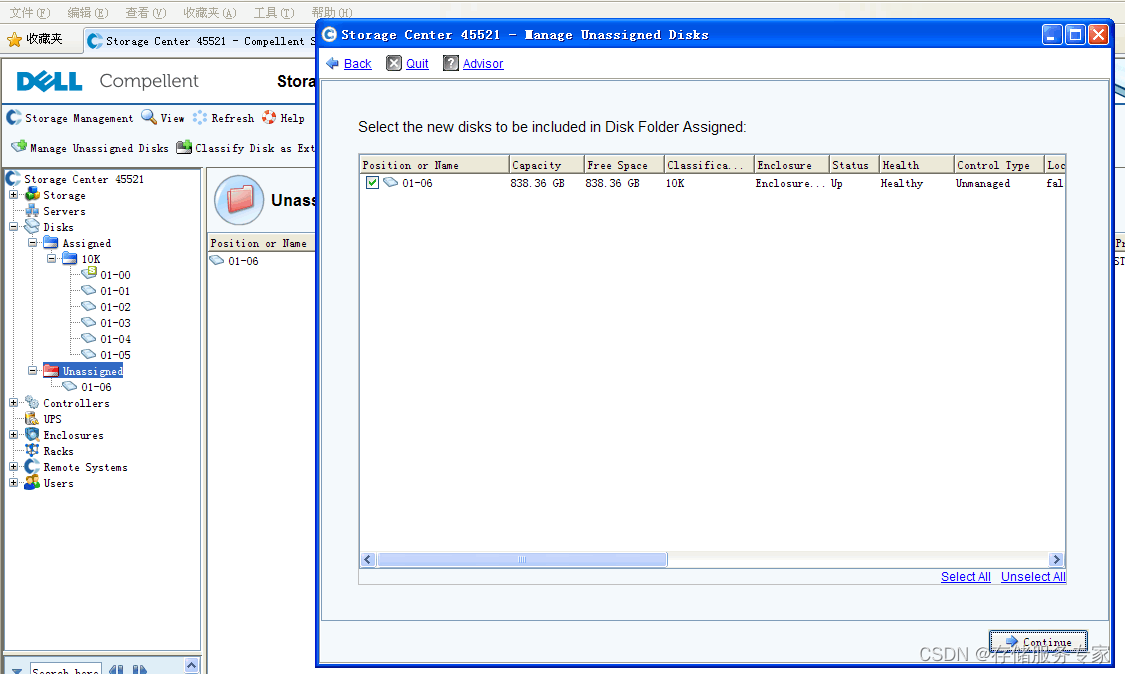Select disk 01-05 in tree
The width and height of the screenshot is (1125, 674).
115,355
